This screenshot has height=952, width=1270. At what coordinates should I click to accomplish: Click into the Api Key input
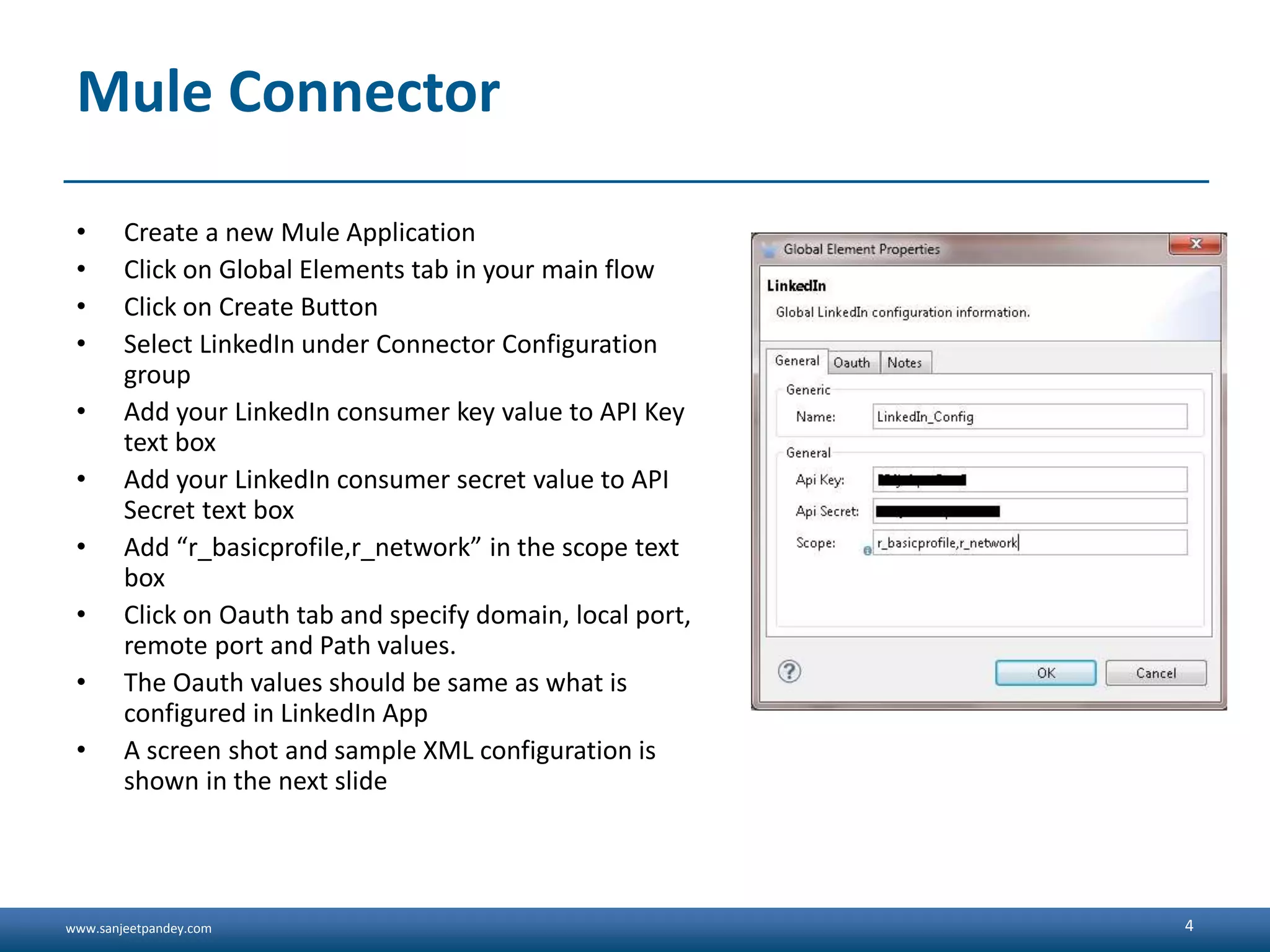(x=1030, y=480)
